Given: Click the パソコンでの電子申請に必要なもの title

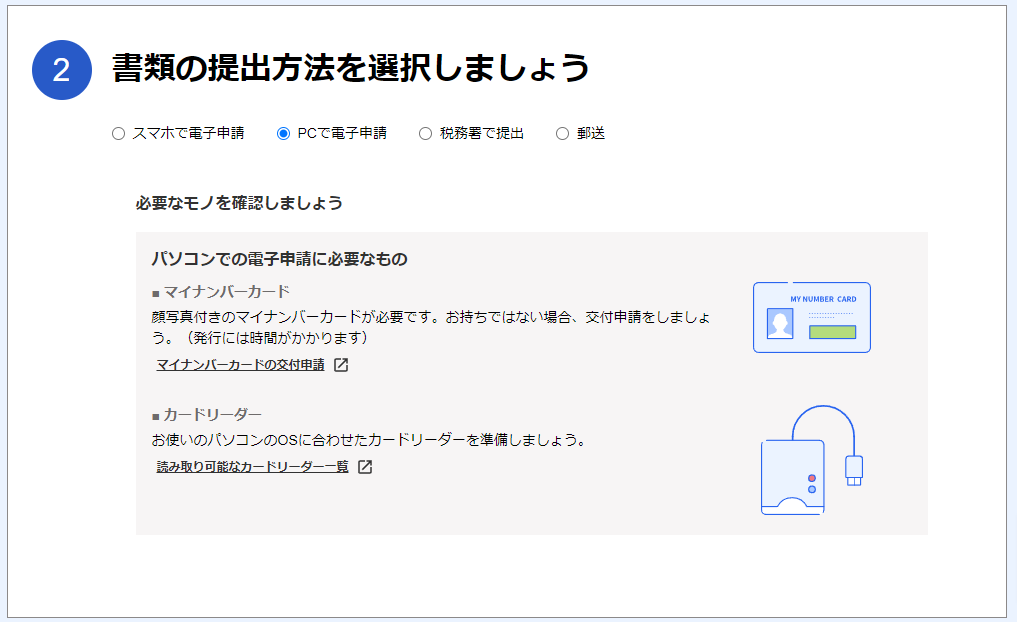Looking at the screenshot, I should coord(279,259).
